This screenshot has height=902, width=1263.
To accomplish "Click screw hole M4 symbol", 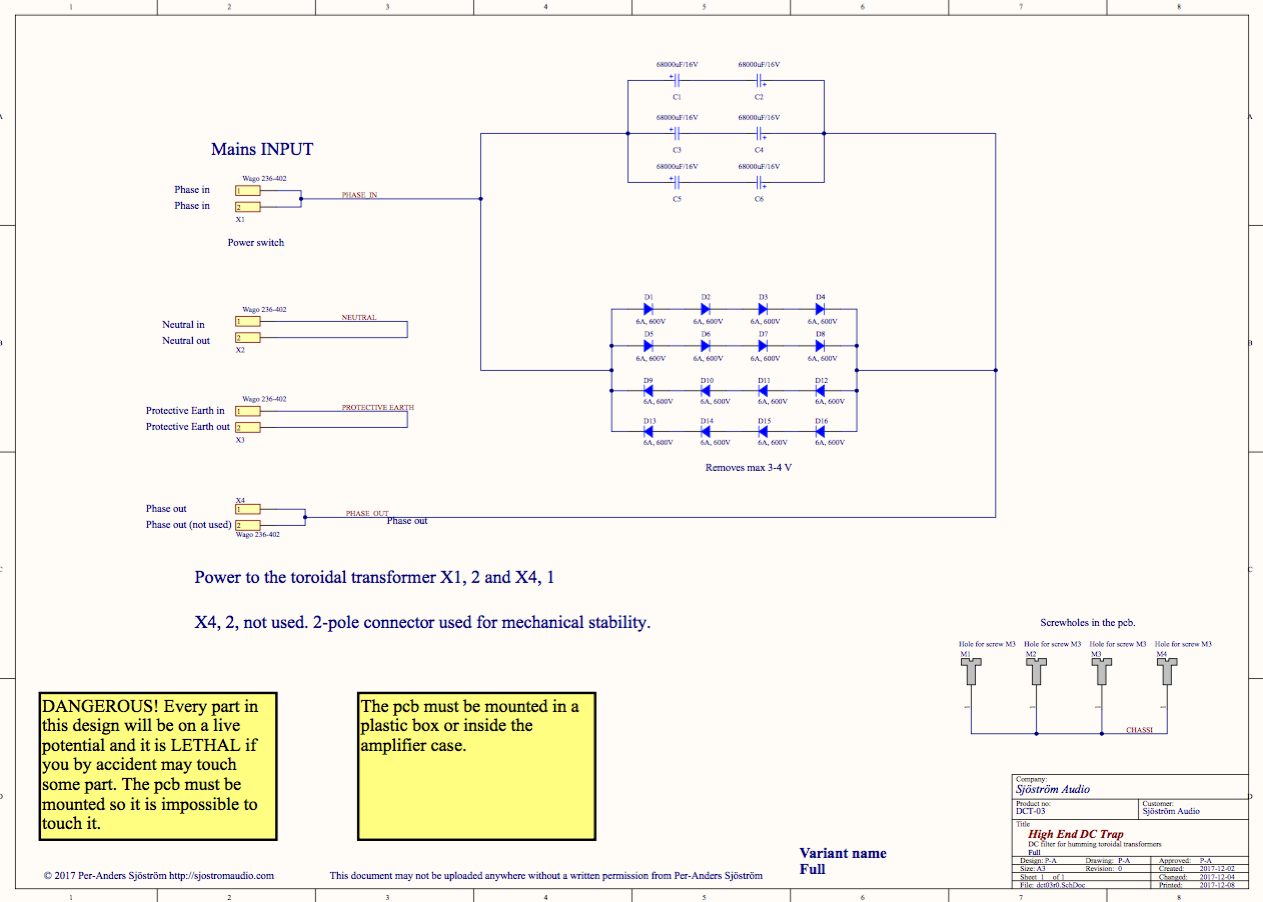I will click(x=1167, y=672).
